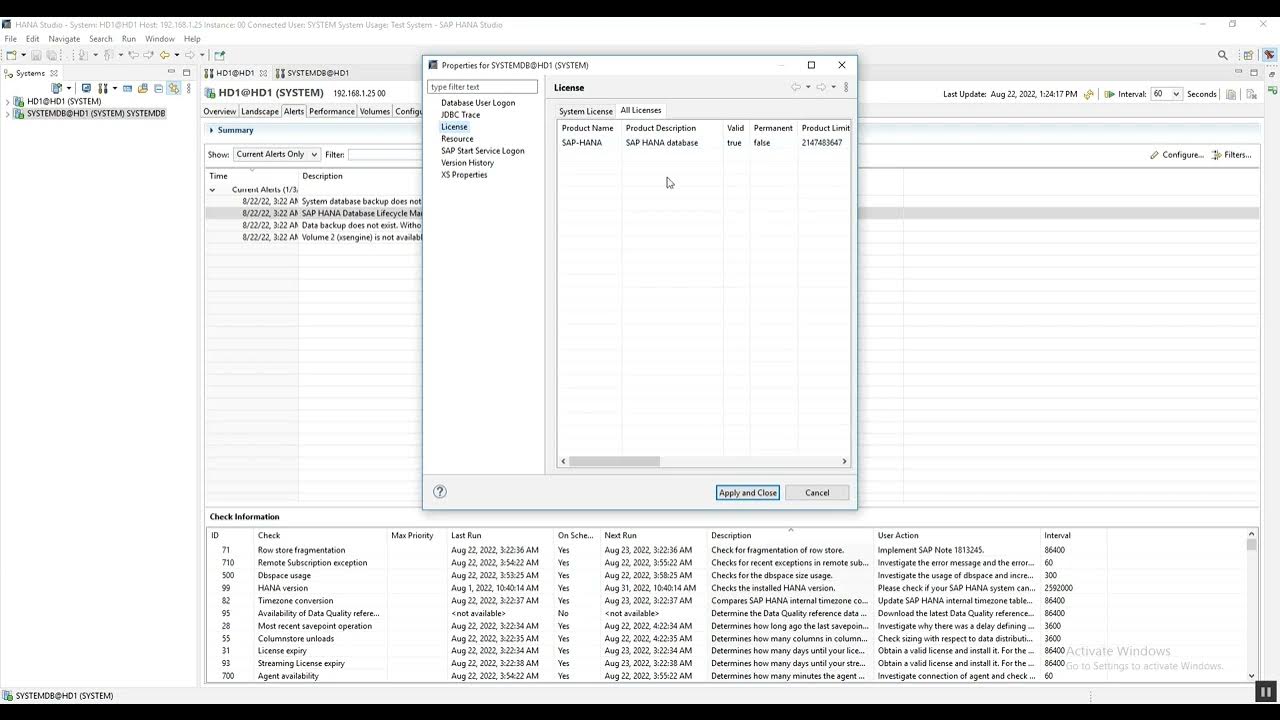Switch to the Performance tab
The height and width of the screenshot is (720, 1280).
click(x=332, y=111)
